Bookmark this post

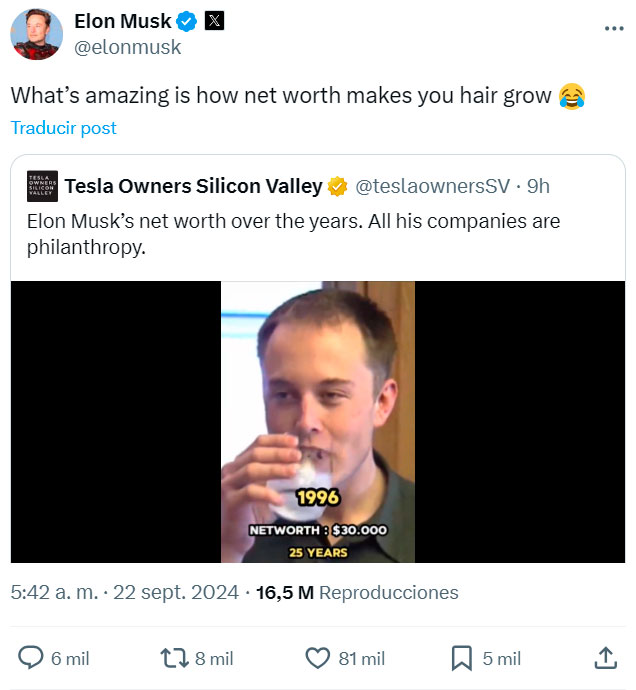click(462, 657)
